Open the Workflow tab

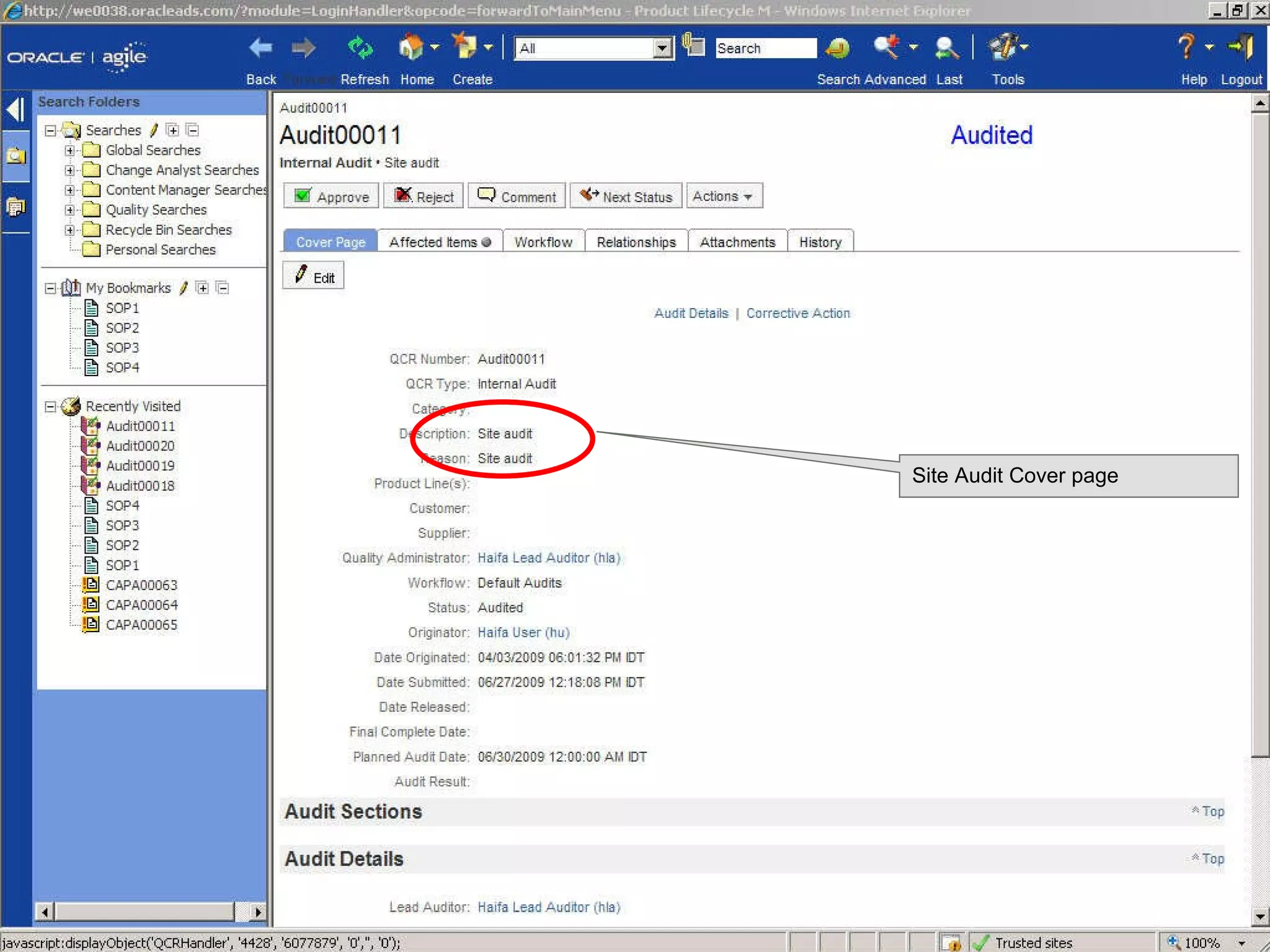[543, 242]
